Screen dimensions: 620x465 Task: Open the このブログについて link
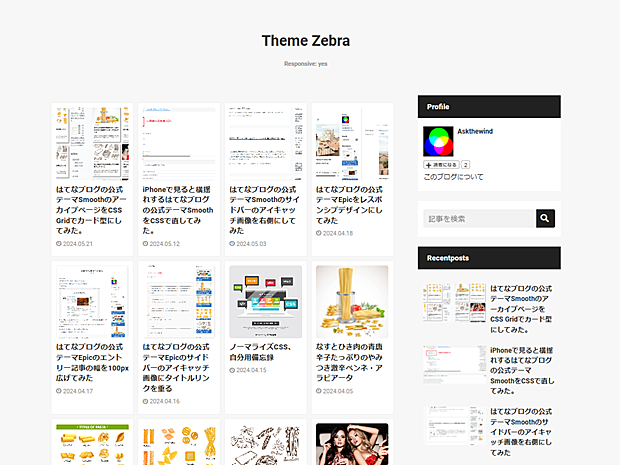pos(453,177)
